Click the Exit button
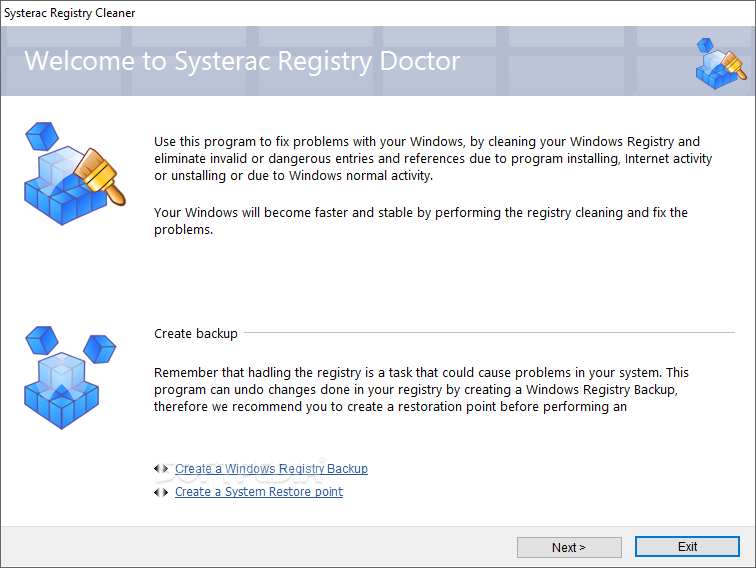756x568 pixels. pyautogui.click(x=687, y=546)
